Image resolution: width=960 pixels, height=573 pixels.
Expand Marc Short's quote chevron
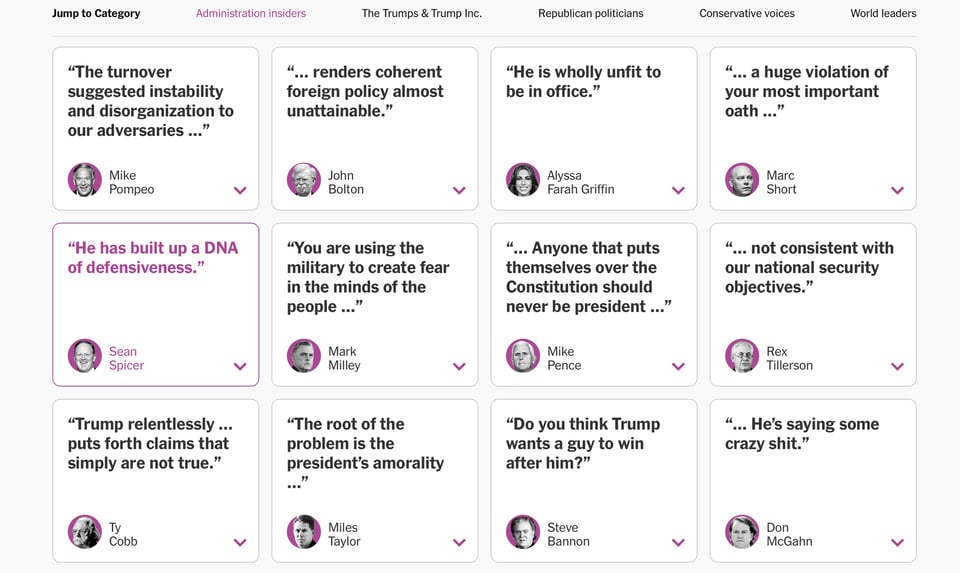pyautogui.click(x=897, y=190)
